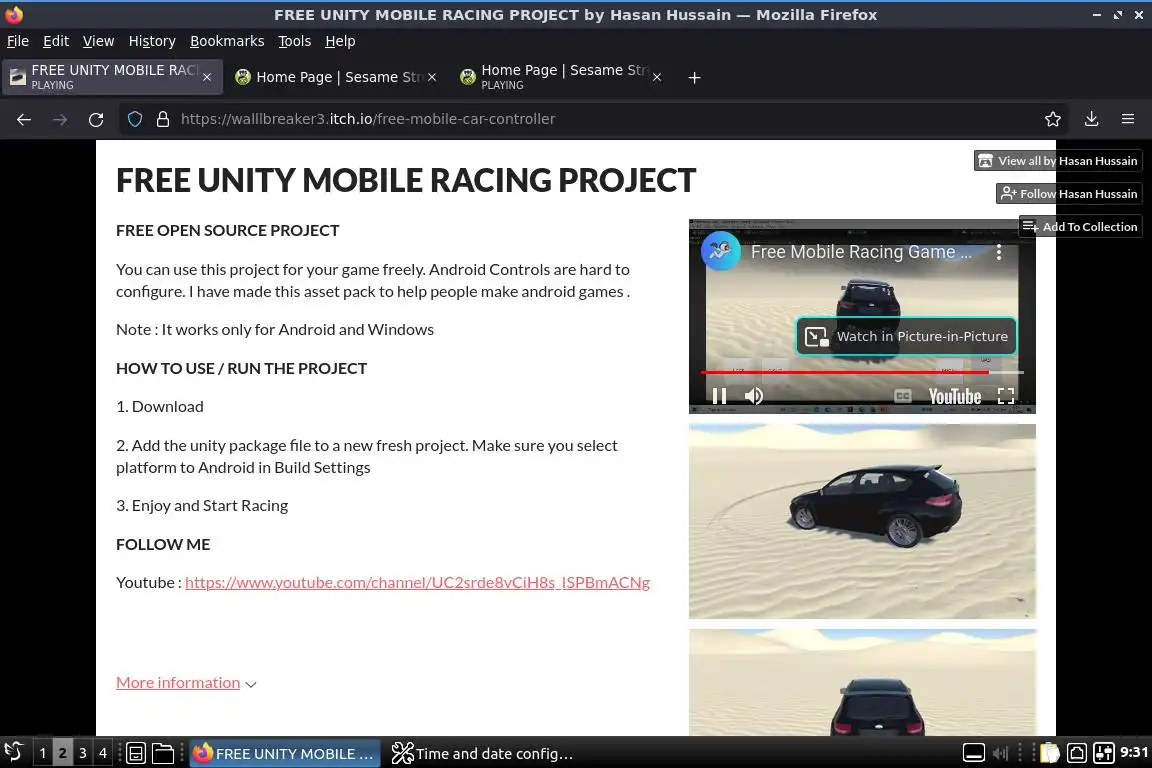Click the FREE UNITY MOBILE RACING PROJECT heading
Viewport: 1152px width, 768px height.
pyautogui.click(x=406, y=181)
